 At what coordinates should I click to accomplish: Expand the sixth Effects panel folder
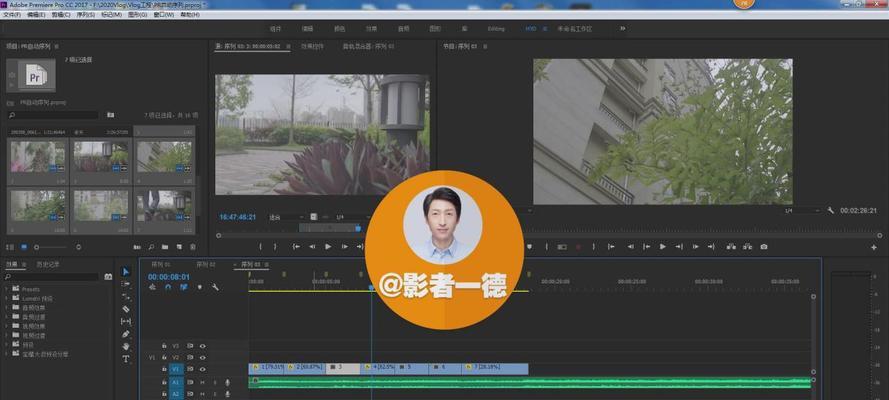(7, 335)
